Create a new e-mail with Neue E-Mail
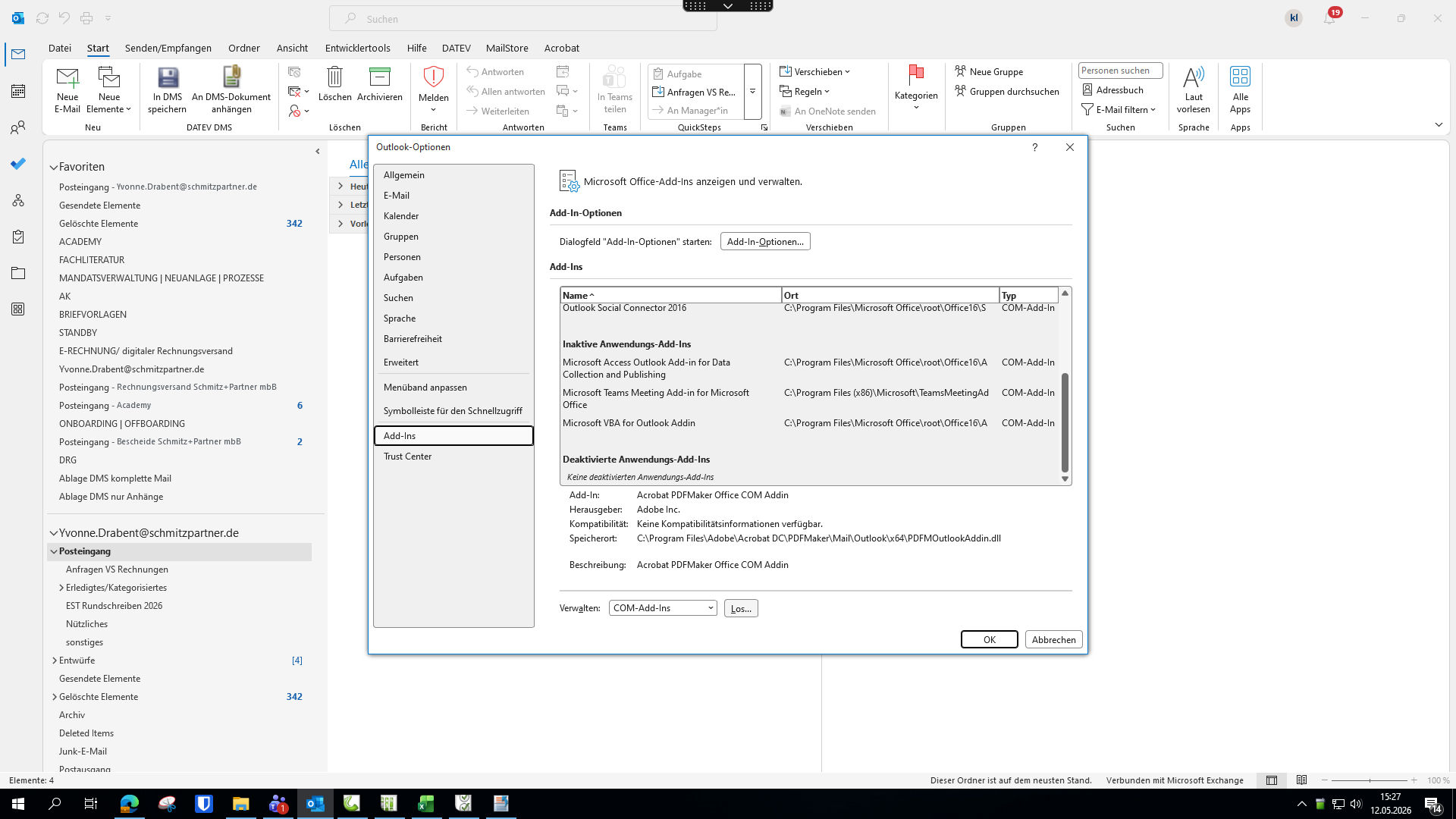 [x=67, y=89]
